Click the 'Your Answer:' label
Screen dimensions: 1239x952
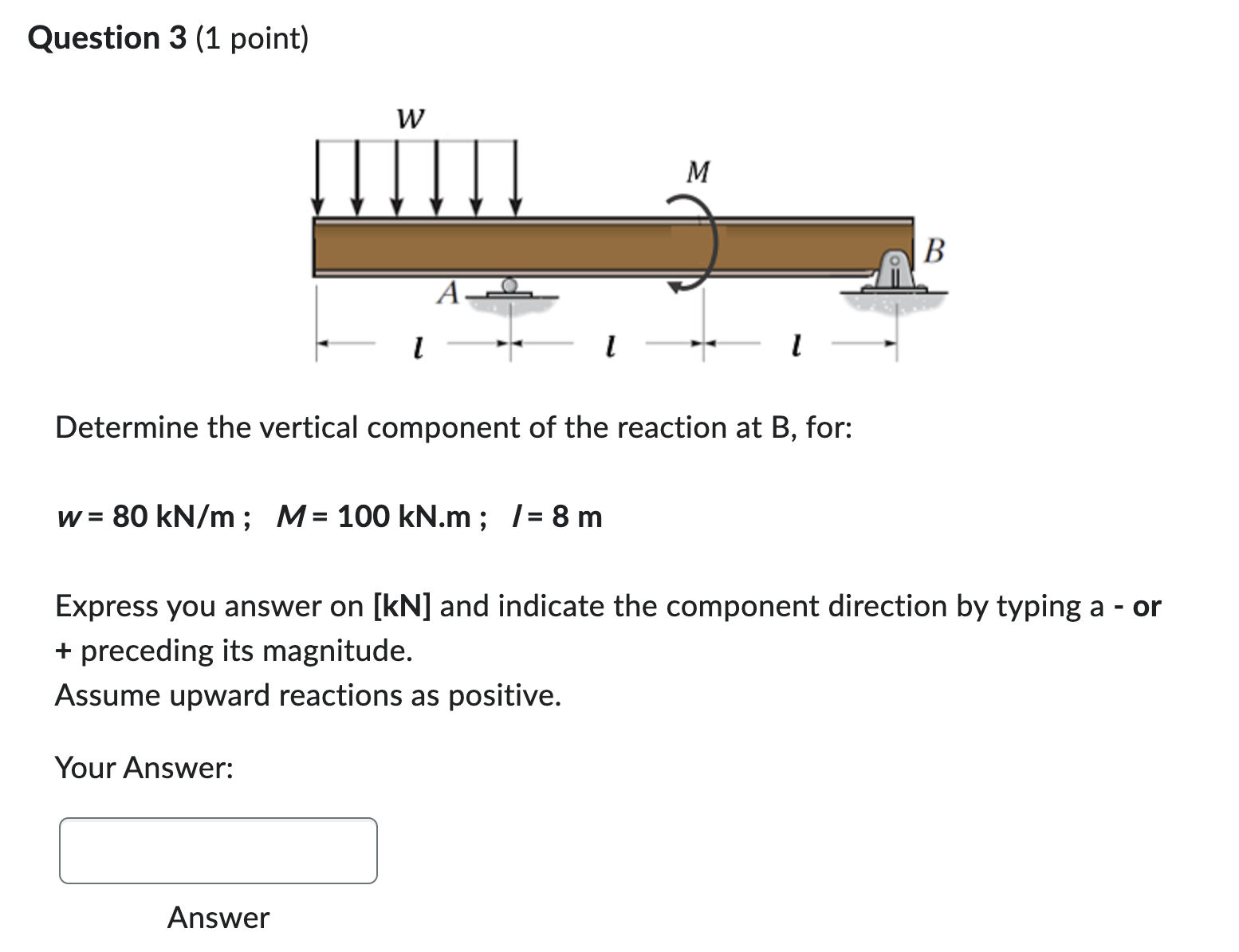(x=144, y=768)
